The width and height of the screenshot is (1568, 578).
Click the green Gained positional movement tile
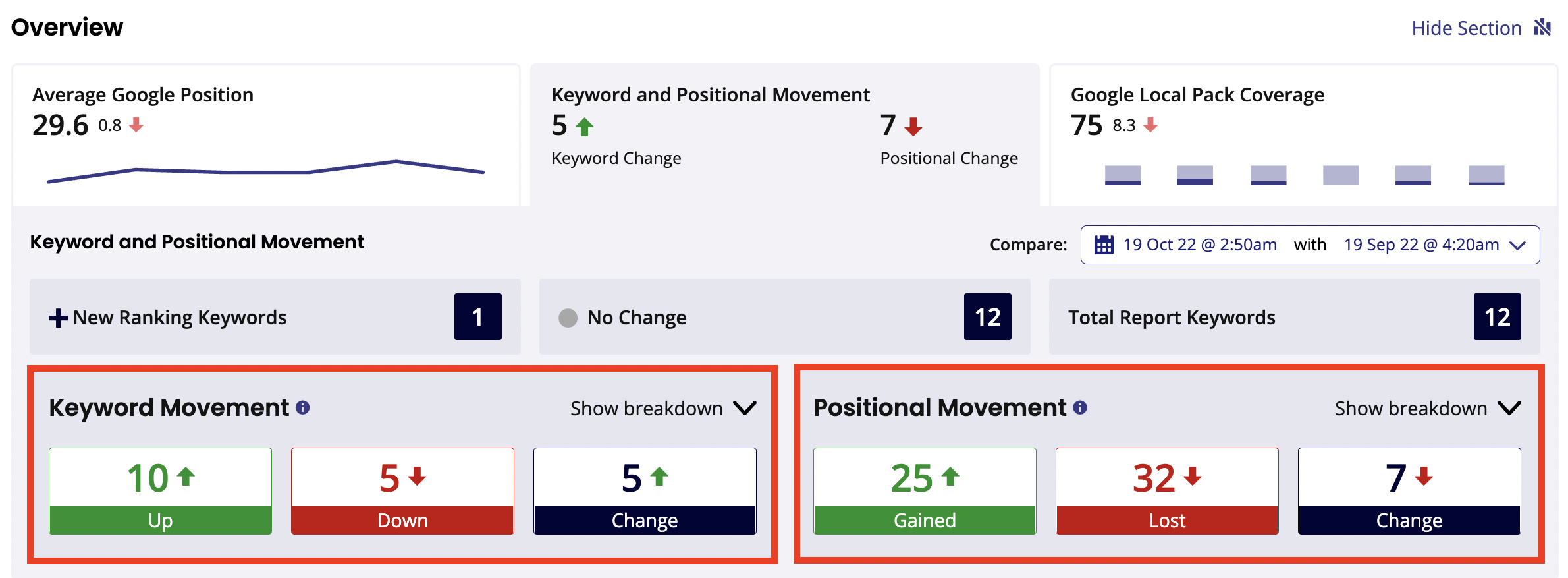click(x=925, y=491)
